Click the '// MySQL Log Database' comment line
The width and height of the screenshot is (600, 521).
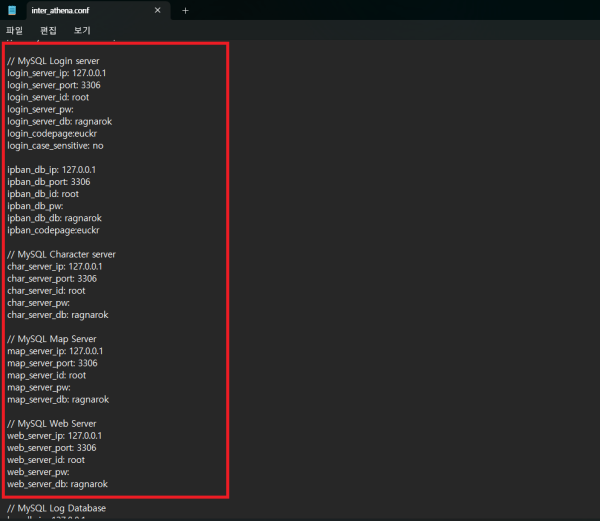(56, 508)
